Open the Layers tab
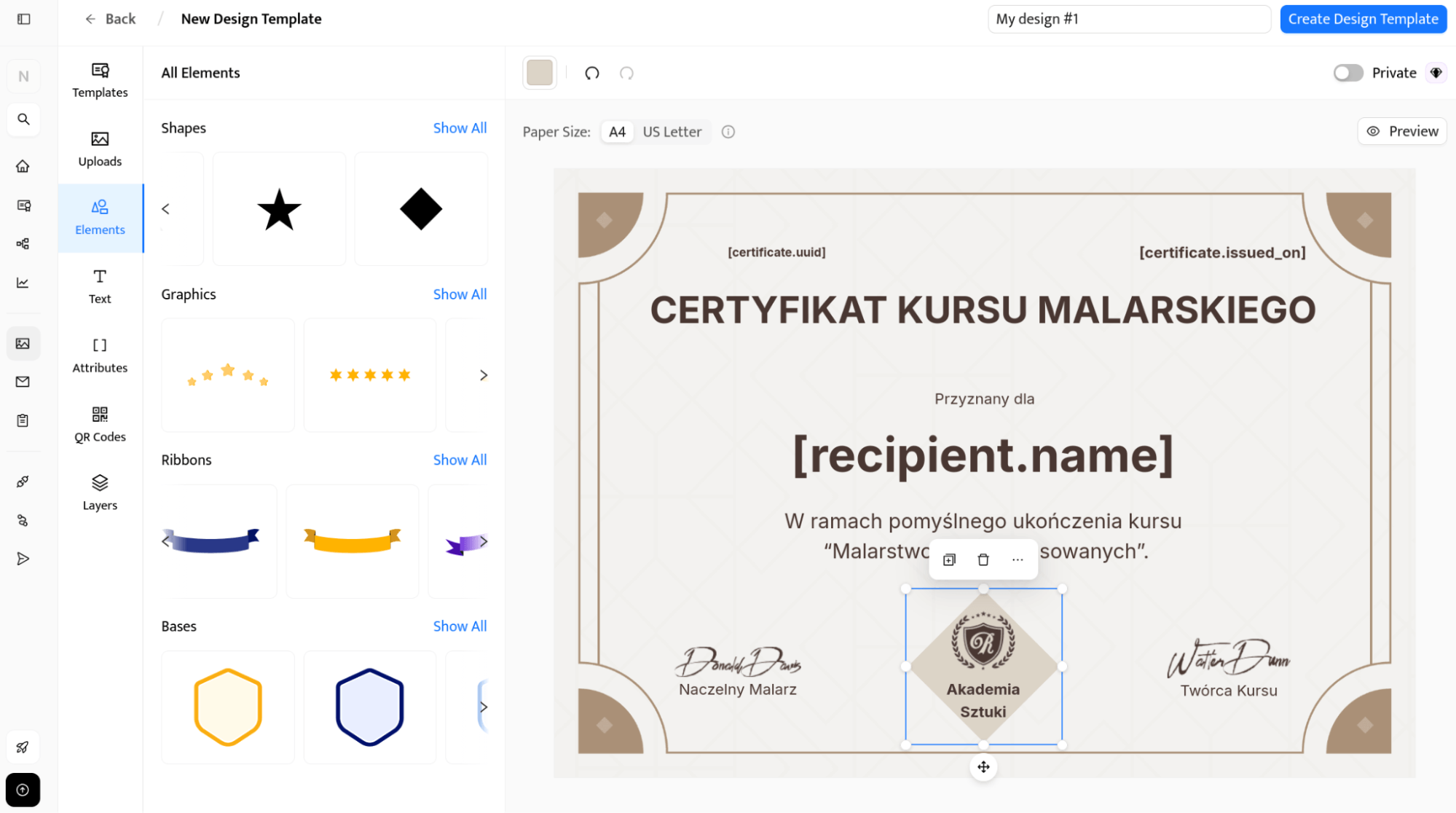This screenshot has width=1456, height=813. tap(100, 493)
